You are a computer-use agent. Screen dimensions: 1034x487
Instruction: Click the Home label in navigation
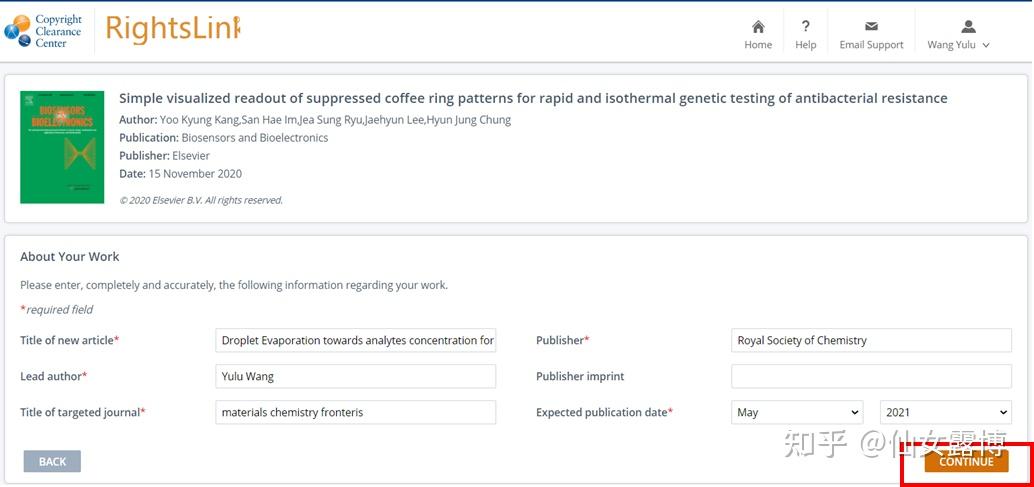(758, 45)
